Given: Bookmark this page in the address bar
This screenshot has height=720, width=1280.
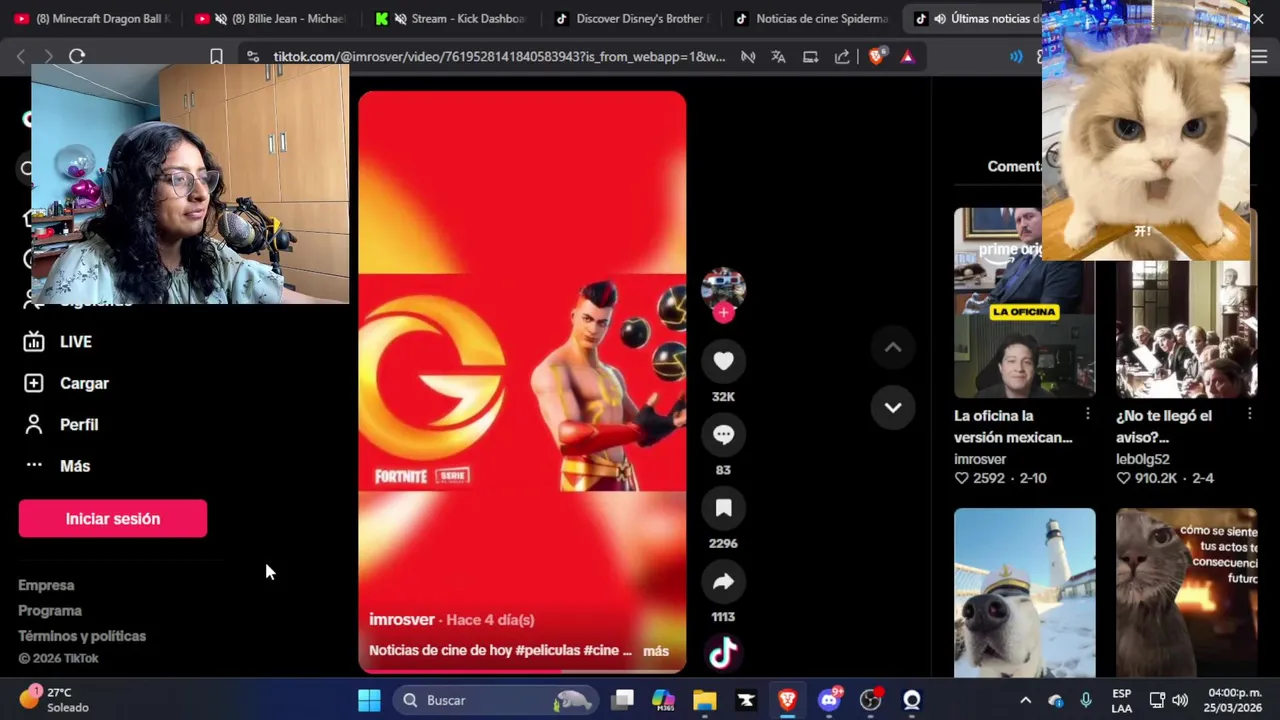Looking at the screenshot, I should [216, 57].
